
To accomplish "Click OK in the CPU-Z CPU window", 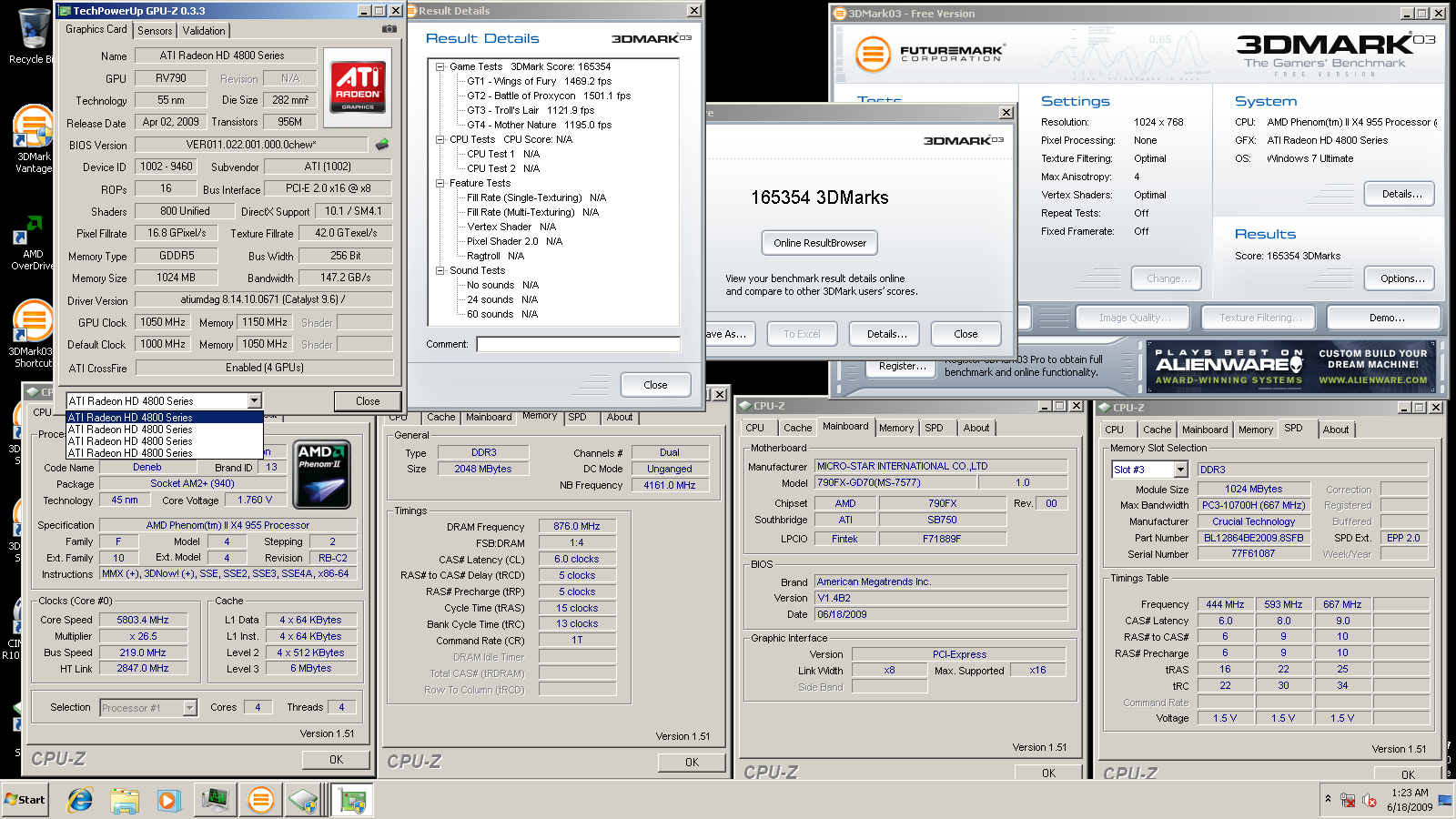I will click(x=336, y=759).
